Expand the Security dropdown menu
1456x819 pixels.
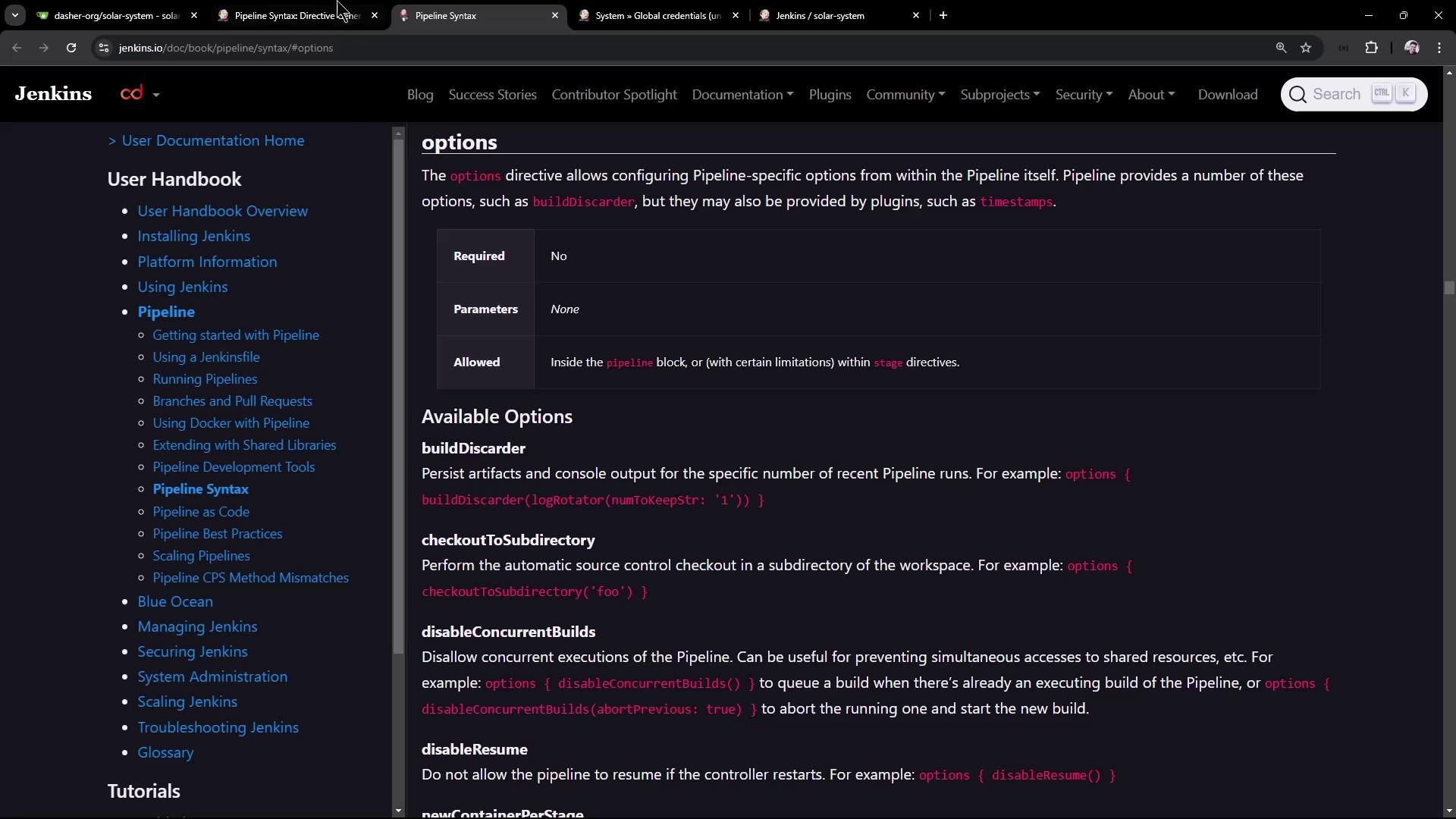click(1083, 95)
